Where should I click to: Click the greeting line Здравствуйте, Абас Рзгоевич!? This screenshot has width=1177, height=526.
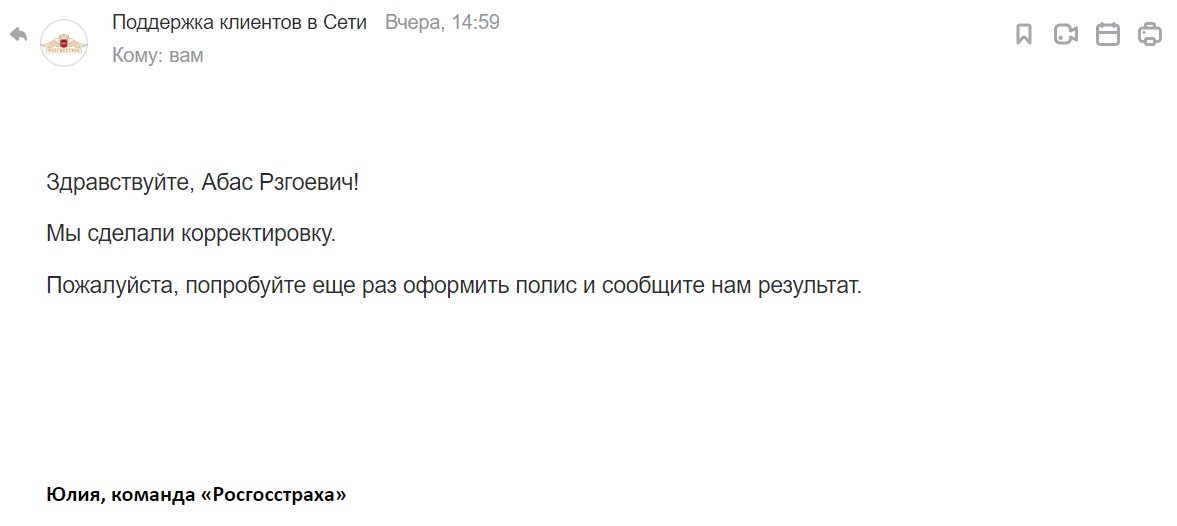pos(203,182)
